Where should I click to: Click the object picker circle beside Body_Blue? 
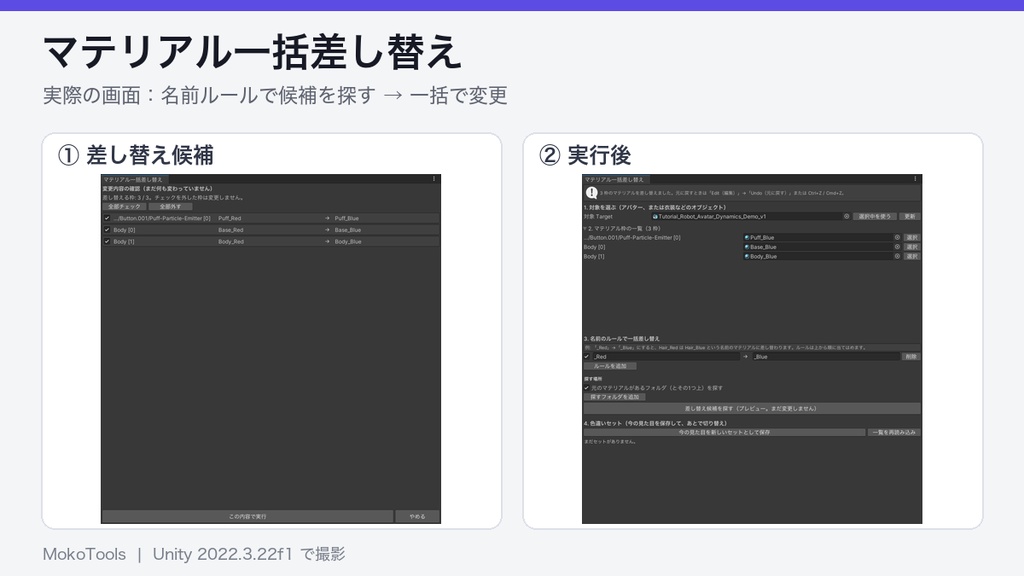[897, 257]
